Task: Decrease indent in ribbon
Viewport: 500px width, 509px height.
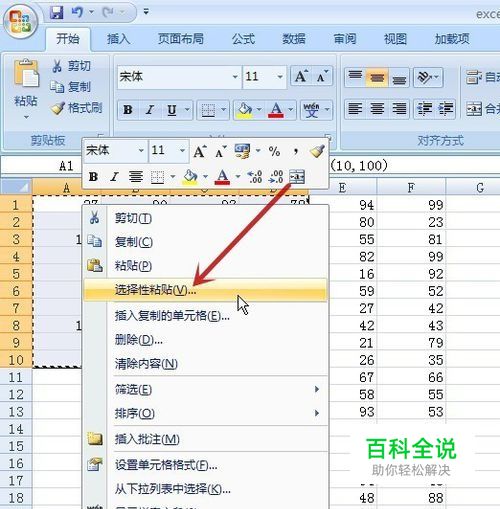Action: [x=425, y=109]
